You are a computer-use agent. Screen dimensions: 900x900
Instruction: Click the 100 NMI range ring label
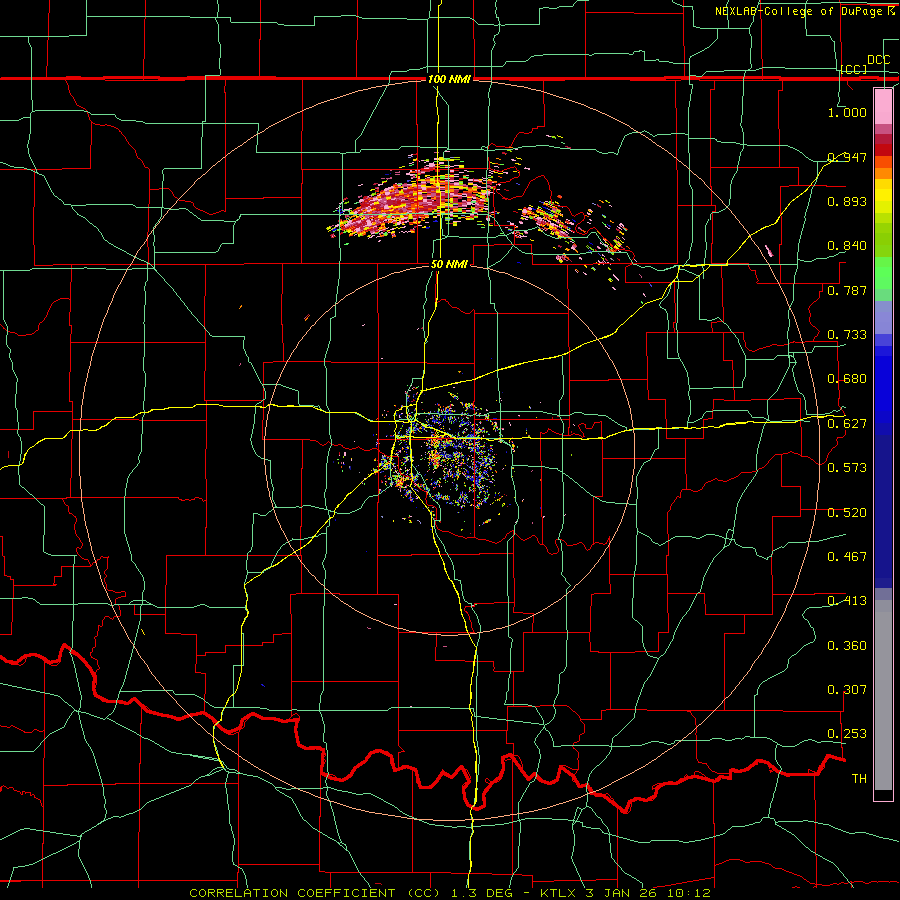point(449,79)
